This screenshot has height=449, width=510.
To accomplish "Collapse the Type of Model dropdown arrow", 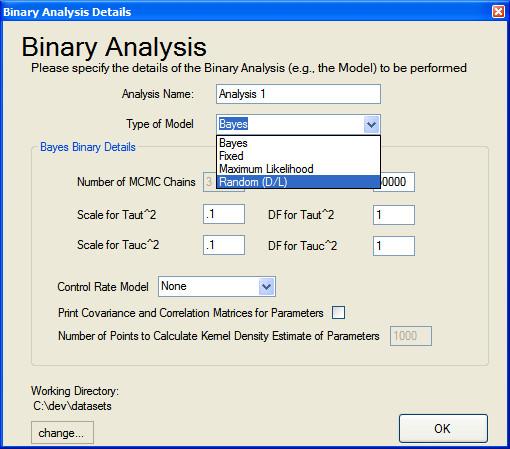I will [x=371, y=125].
